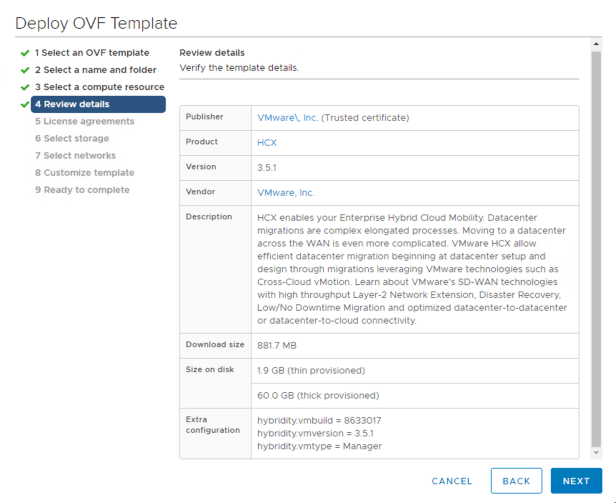Click the BACK button

click(x=516, y=481)
